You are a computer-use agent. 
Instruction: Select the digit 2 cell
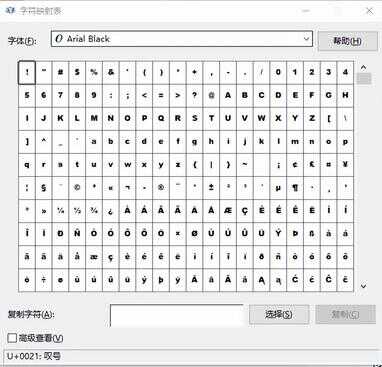(312, 72)
